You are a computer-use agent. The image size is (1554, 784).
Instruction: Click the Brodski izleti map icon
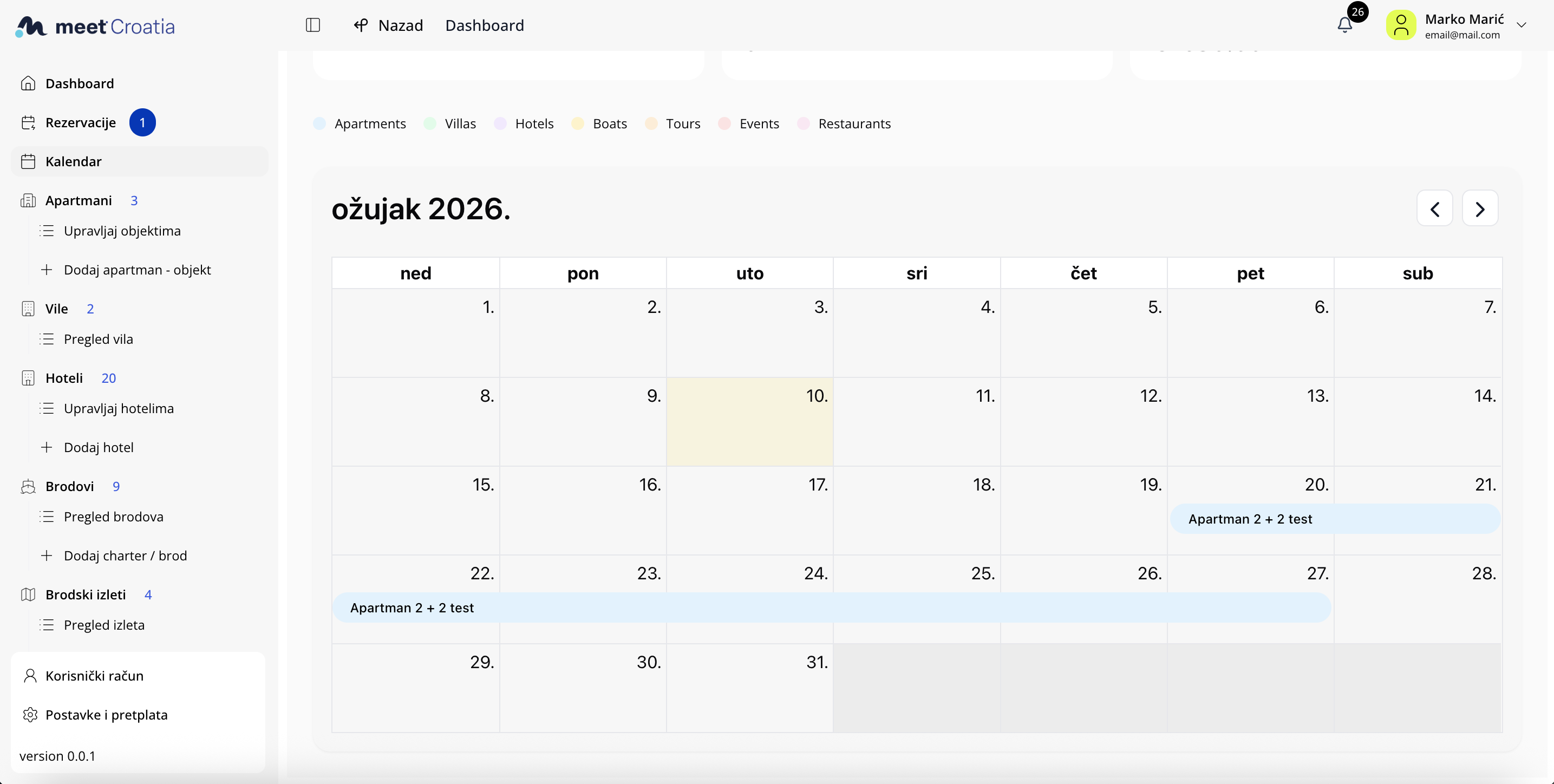click(28, 594)
